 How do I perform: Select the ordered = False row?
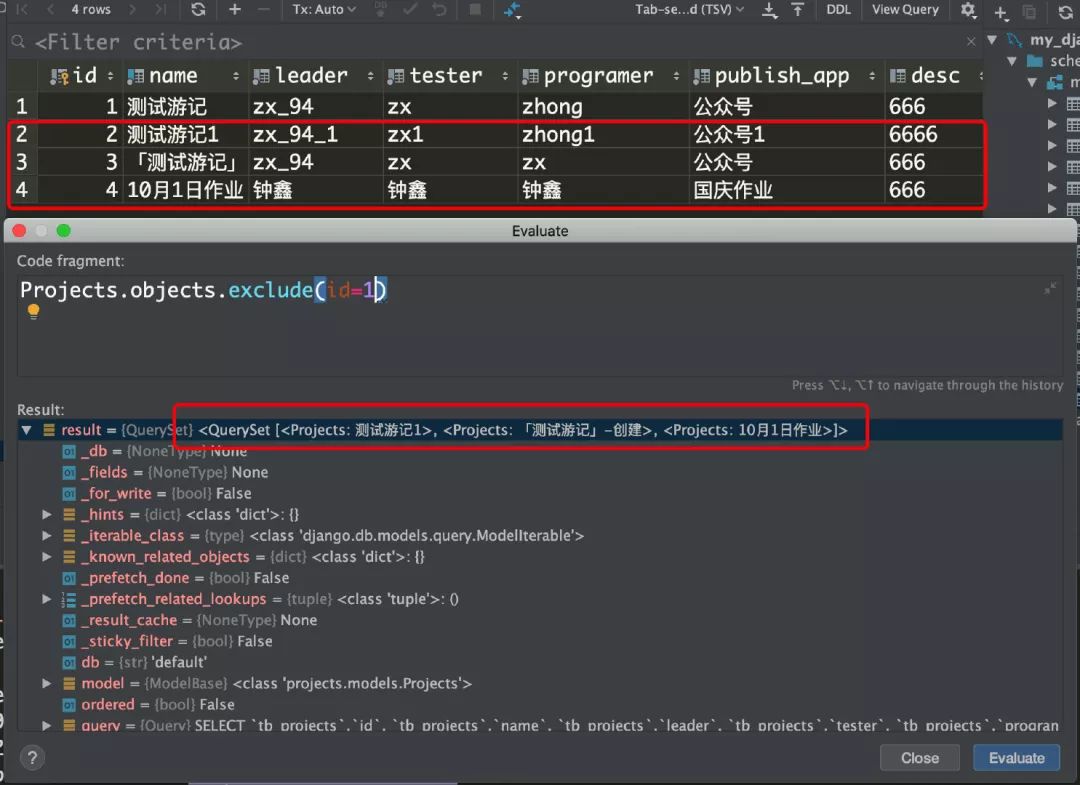[x=540, y=704]
